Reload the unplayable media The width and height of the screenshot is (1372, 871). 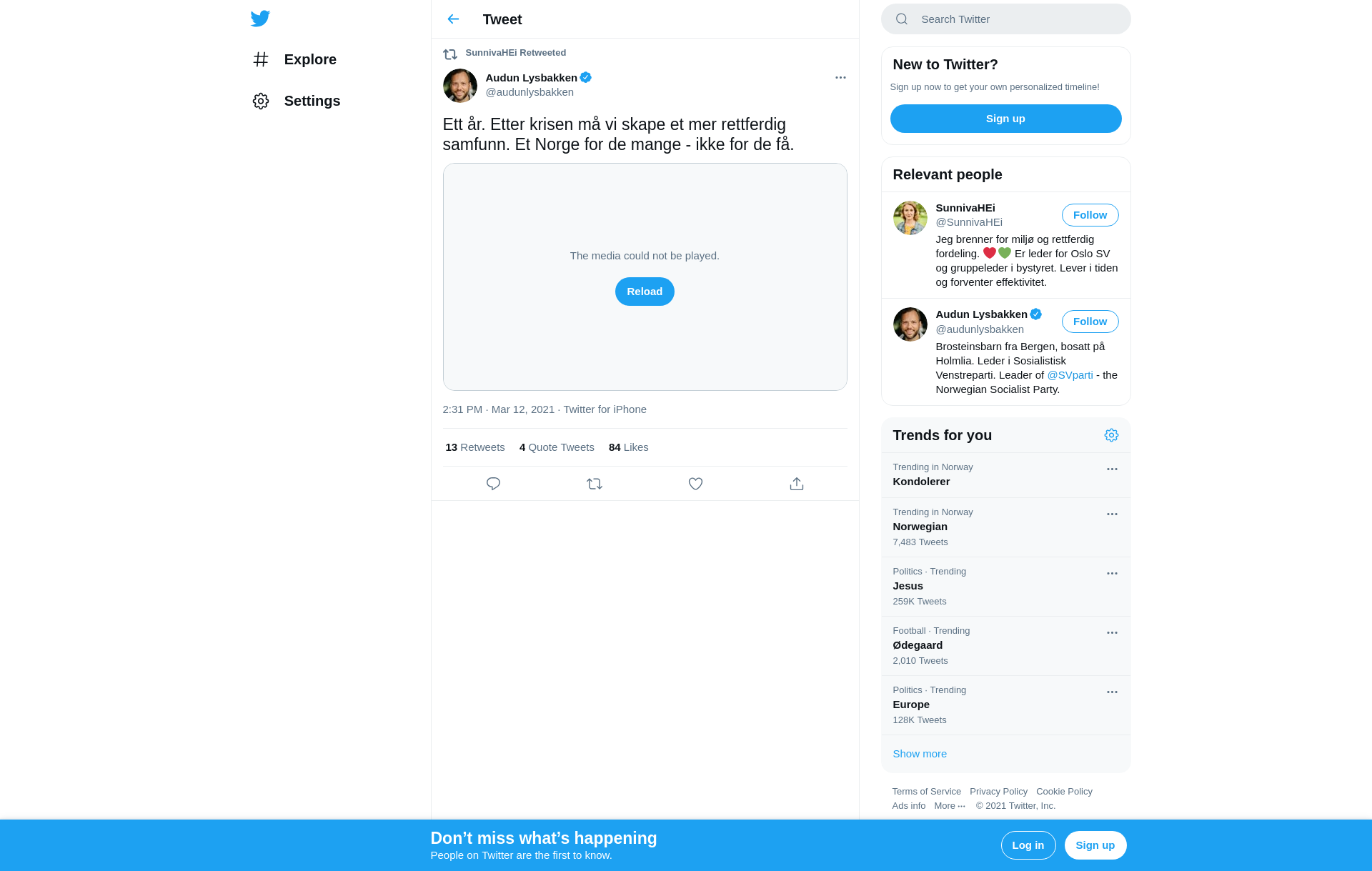645,292
